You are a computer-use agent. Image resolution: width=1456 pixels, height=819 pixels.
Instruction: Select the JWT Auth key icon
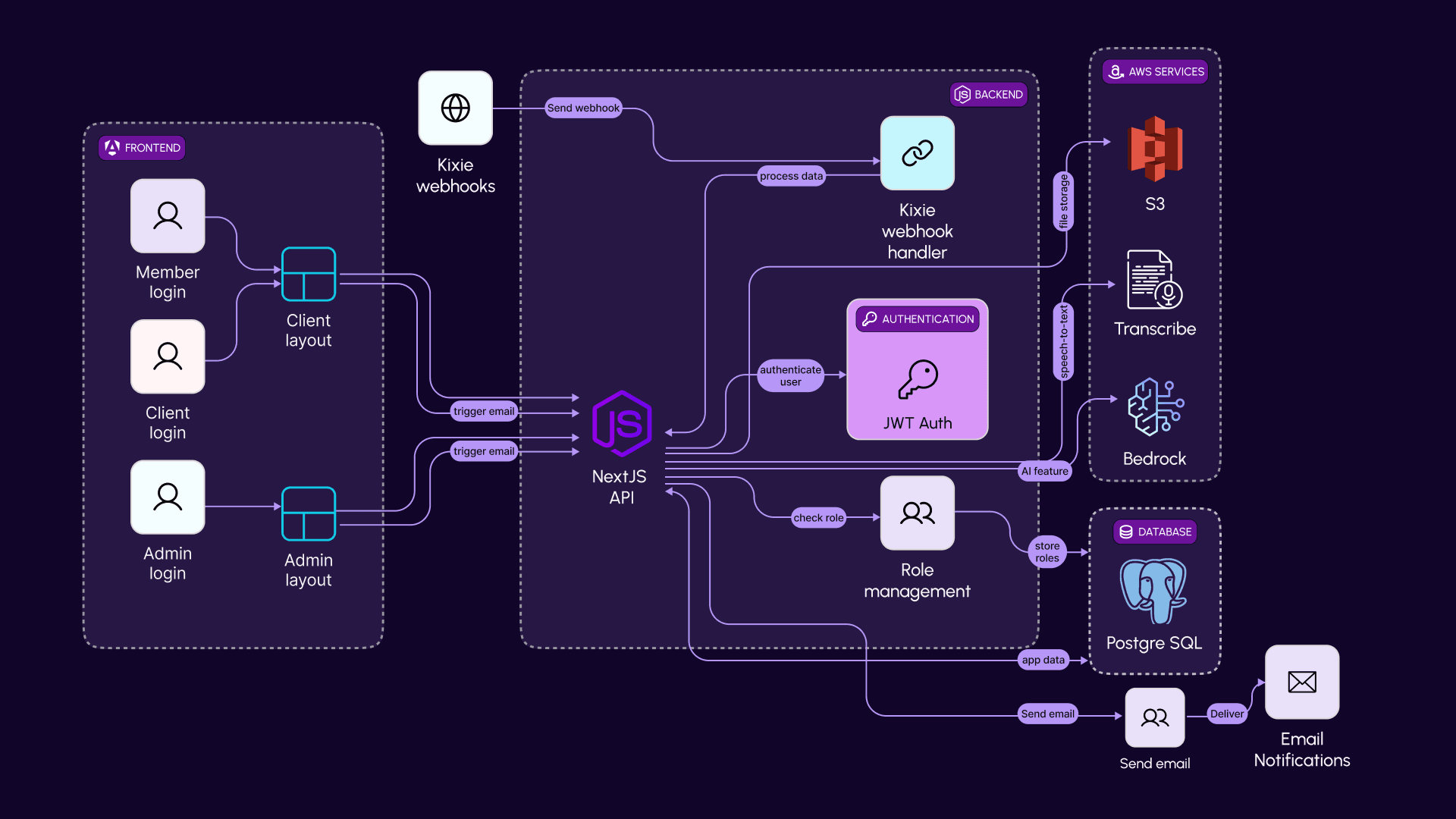click(x=917, y=379)
